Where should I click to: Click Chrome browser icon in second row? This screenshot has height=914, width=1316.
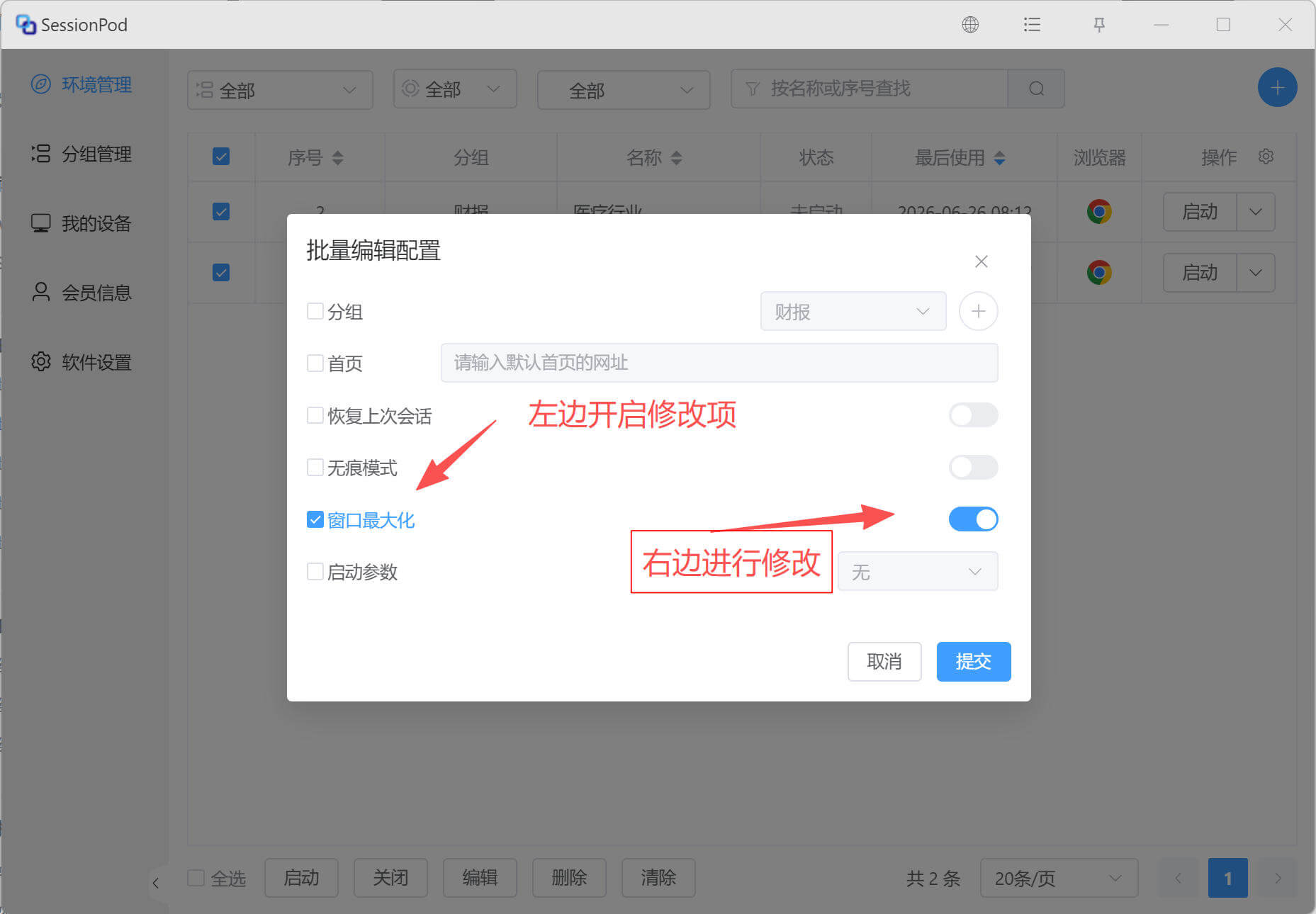pyautogui.click(x=1099, y=272)
